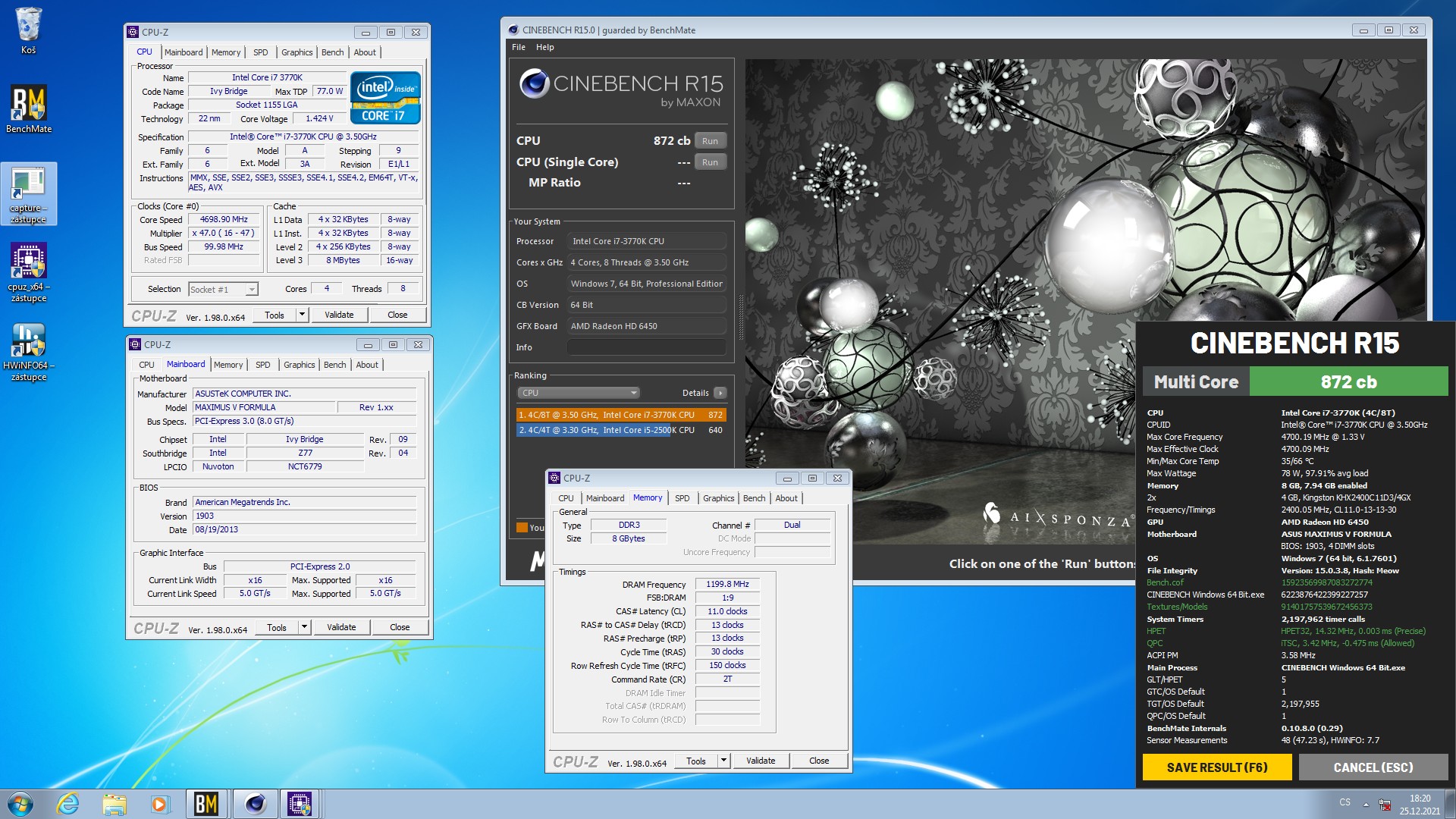Click the BIOS Version value 1903
Image resolution: width=1456 pixels, height=819 pixels.
(x=305, y=516)
